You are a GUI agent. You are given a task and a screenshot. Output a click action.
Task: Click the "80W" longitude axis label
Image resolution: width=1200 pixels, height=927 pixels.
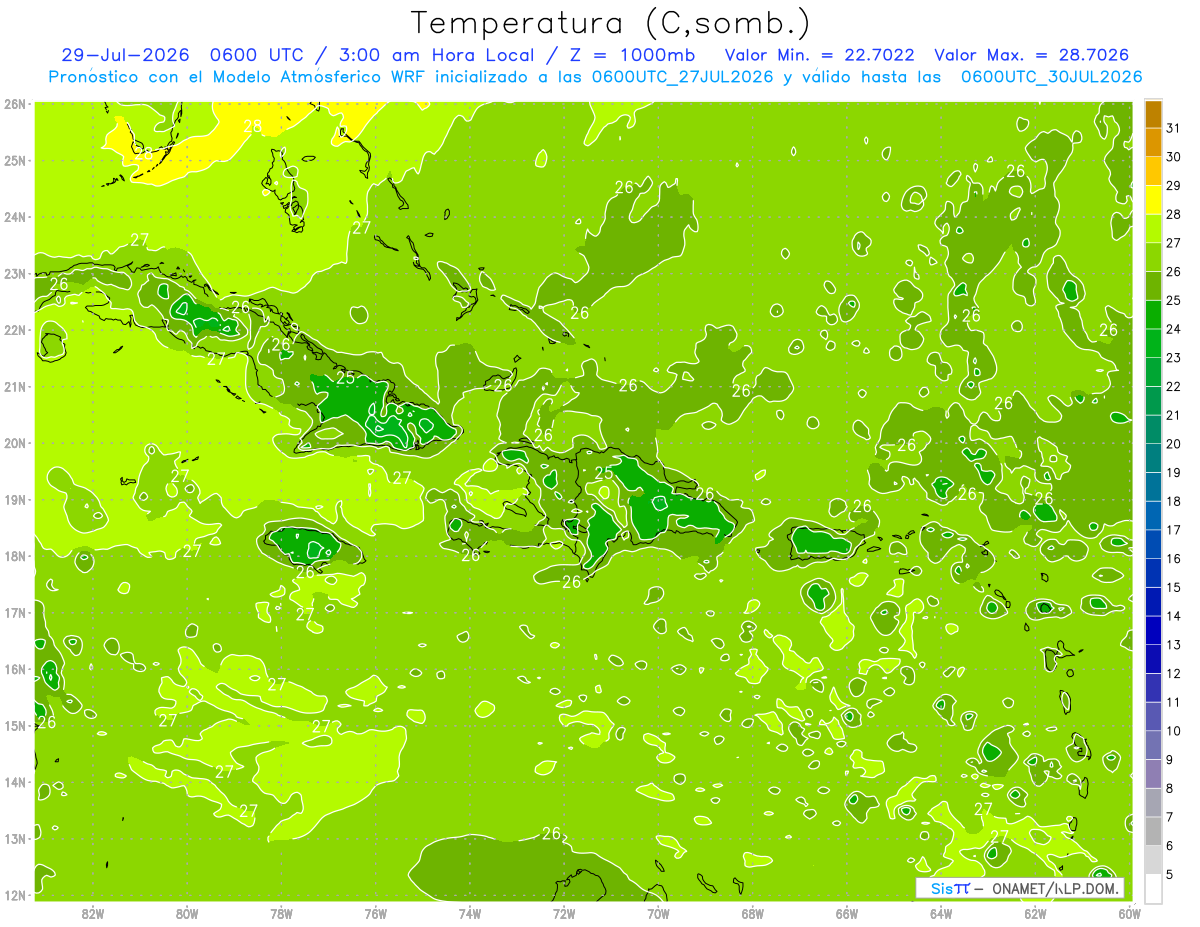187,914
